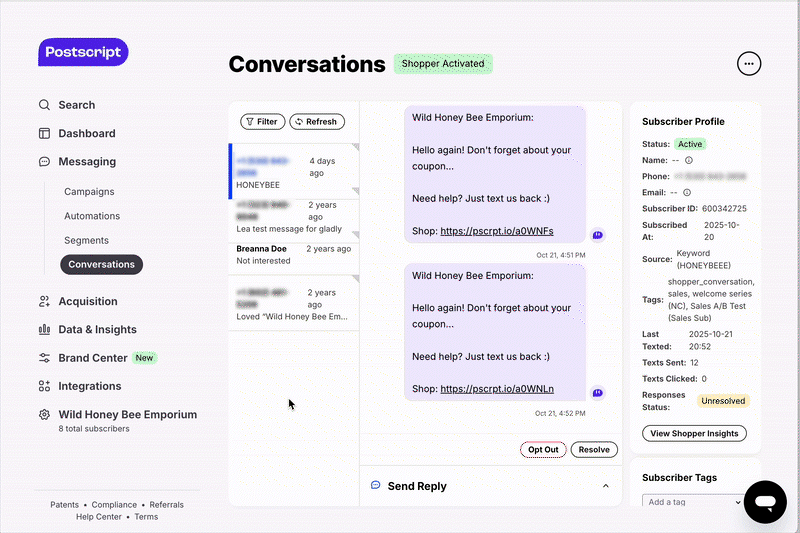Viewport: 800px width, 533px height.
Task: Go to Dashboard in sidebar
Action: [x=87, y=134]
